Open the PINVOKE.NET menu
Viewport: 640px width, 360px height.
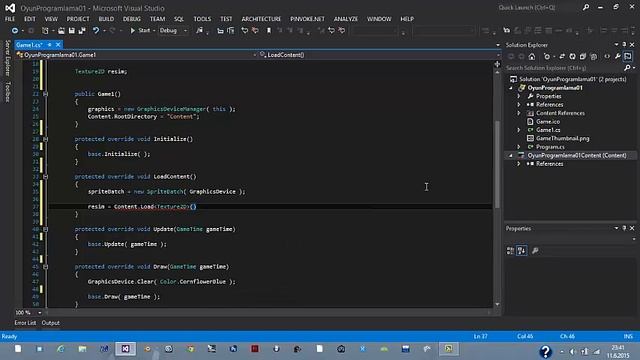[x=307, y=19]
